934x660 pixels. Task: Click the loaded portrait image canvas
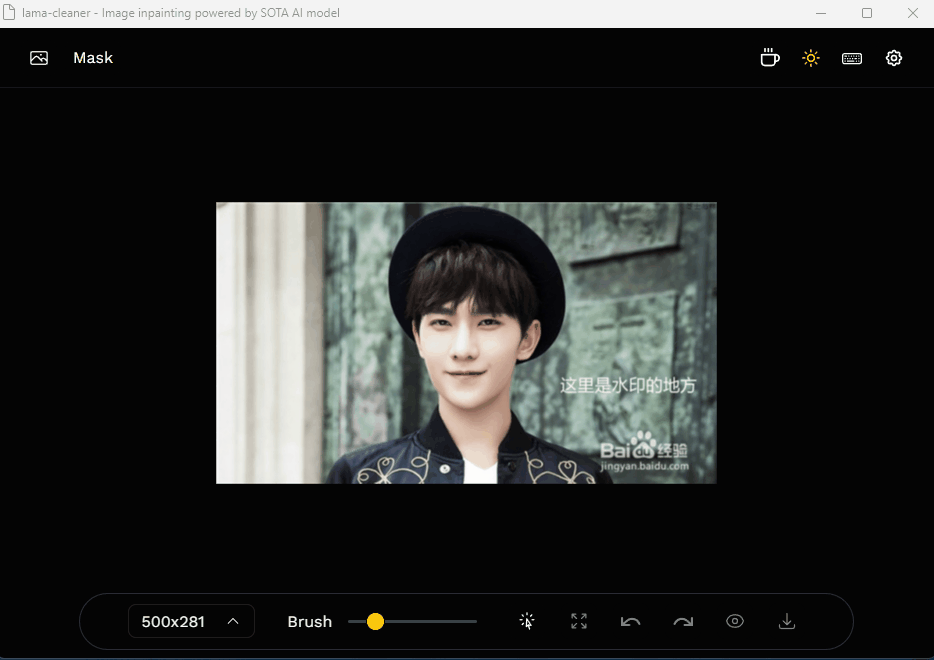coord(466,343)
